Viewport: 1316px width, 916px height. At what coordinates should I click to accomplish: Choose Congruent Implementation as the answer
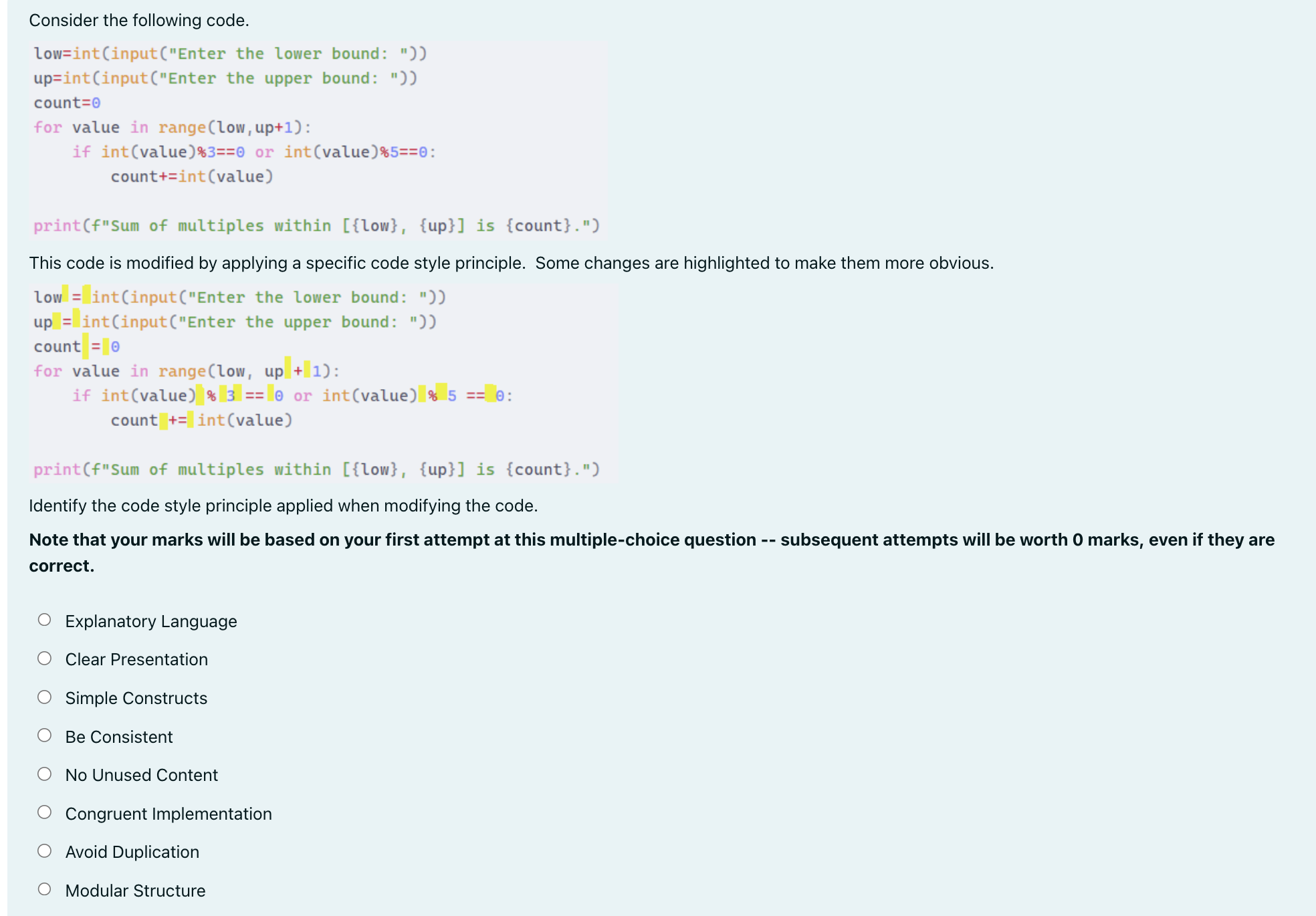tap(45, 812)
